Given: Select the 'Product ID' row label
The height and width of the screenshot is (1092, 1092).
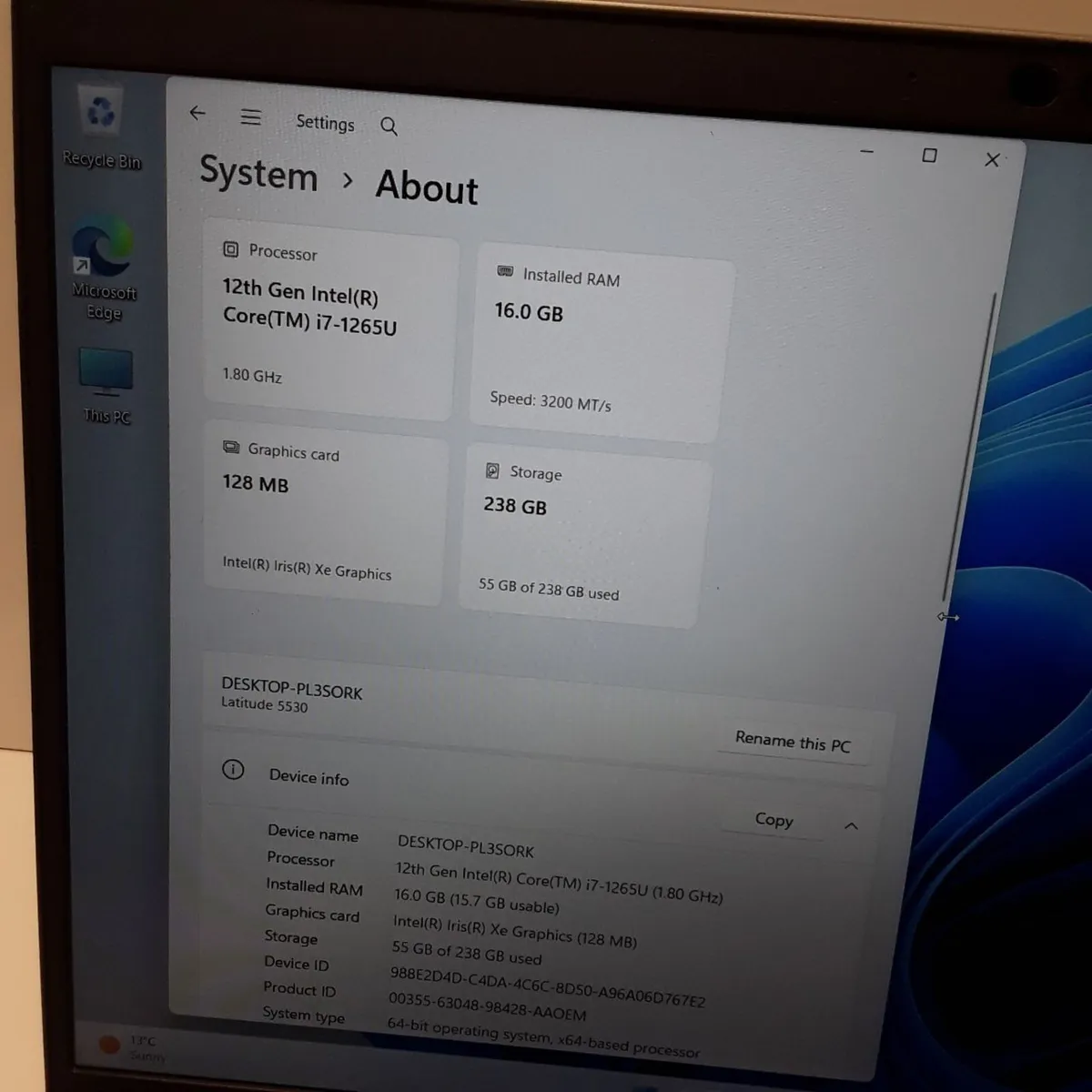Looking at the screenshot, I should 299,988.
